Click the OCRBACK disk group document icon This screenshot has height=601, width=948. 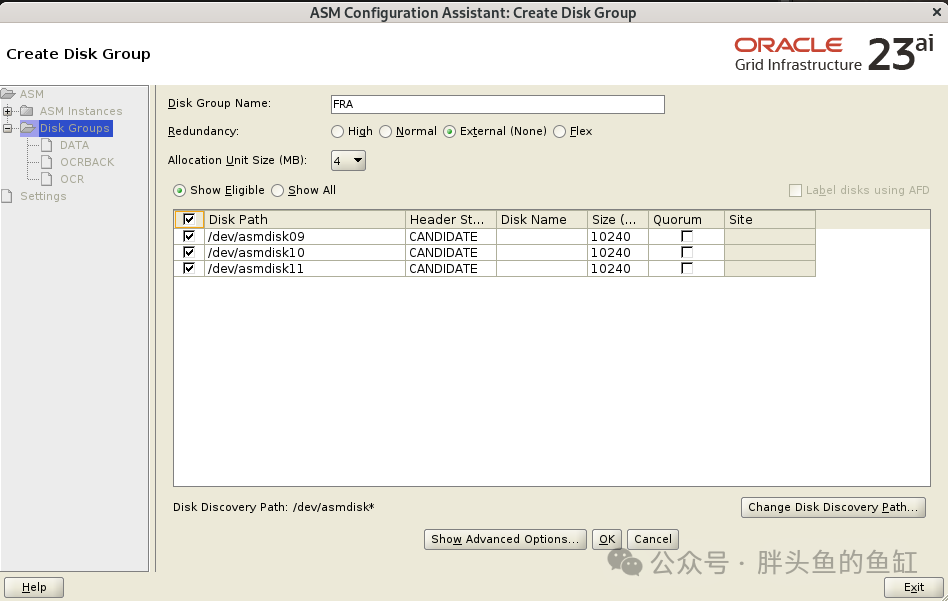coord(47,162)
